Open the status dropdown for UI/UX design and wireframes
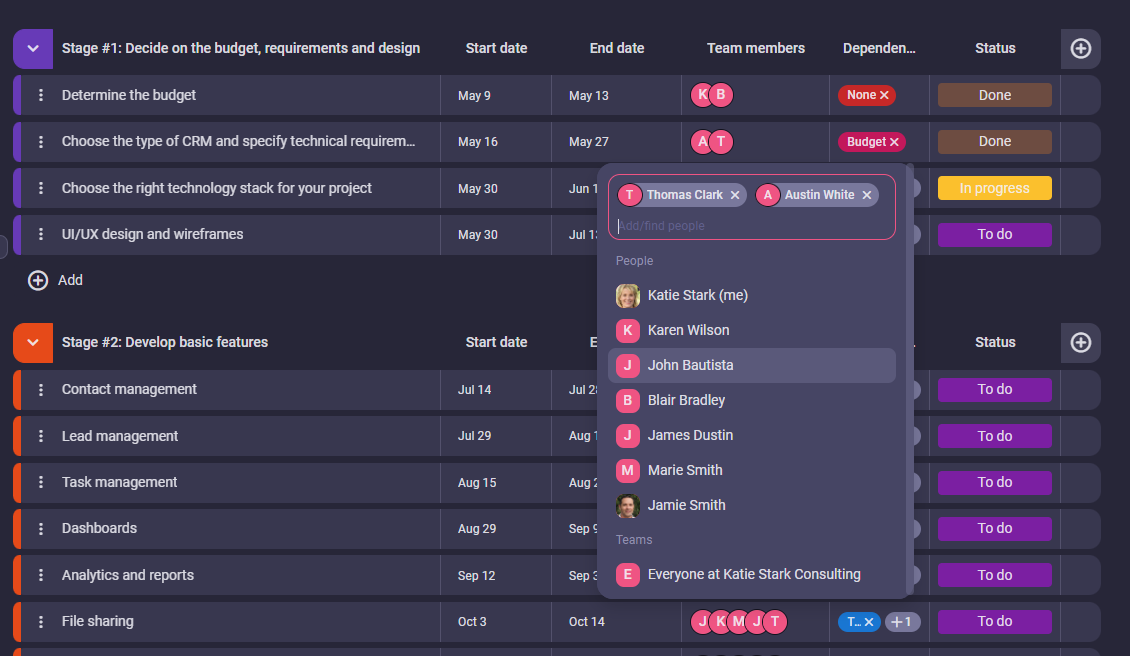 [994, 234]
